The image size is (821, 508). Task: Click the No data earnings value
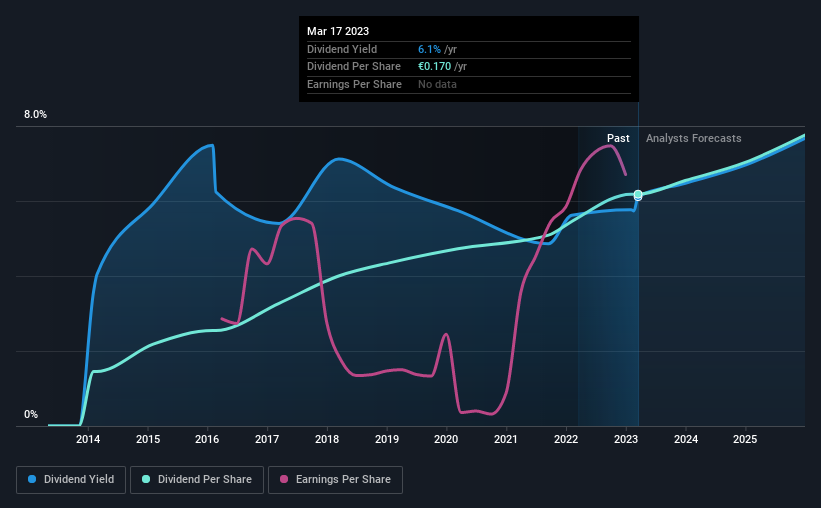point(437,84)
